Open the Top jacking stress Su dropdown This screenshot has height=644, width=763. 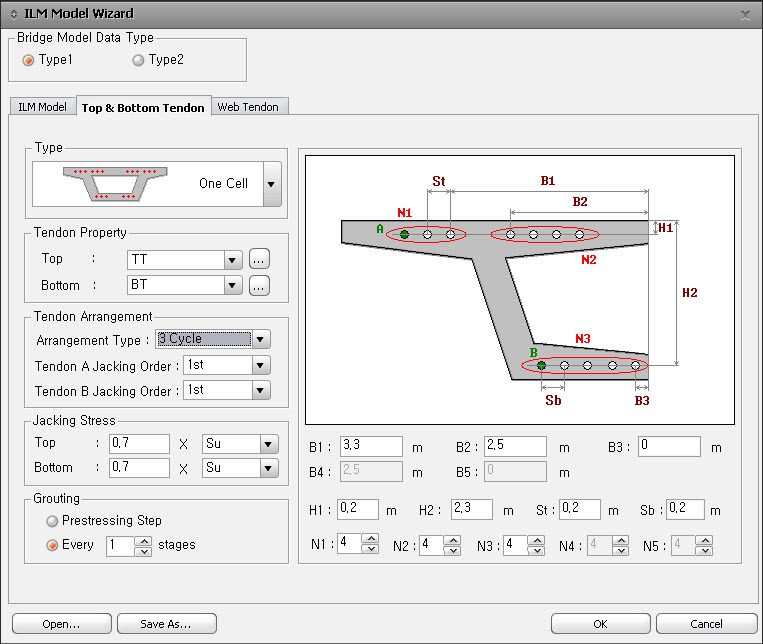(x=268, y=444)
